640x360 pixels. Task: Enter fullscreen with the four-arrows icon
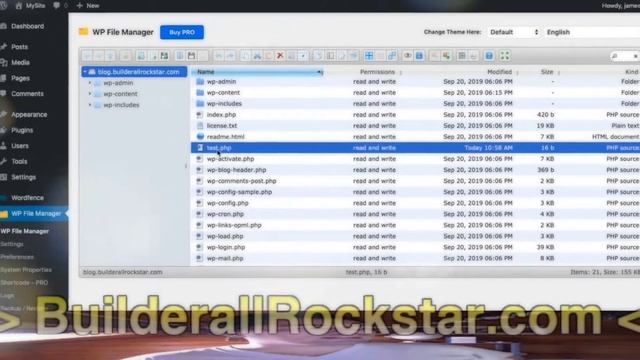pos(505,56)
